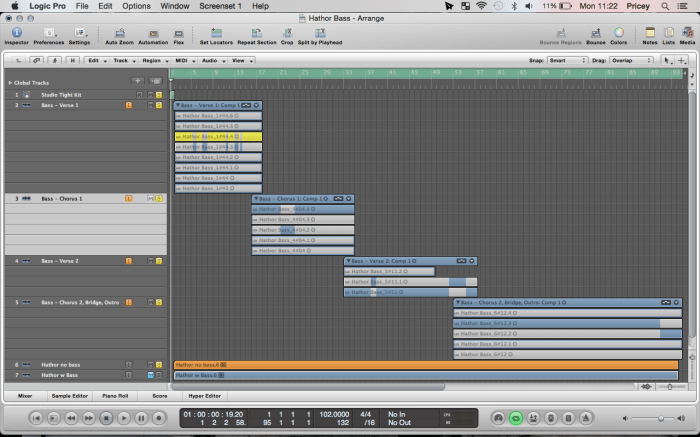Solo the Bass - Chorus 1 track
The height and width of the screenshot is (437, 700).
(158, 199)
